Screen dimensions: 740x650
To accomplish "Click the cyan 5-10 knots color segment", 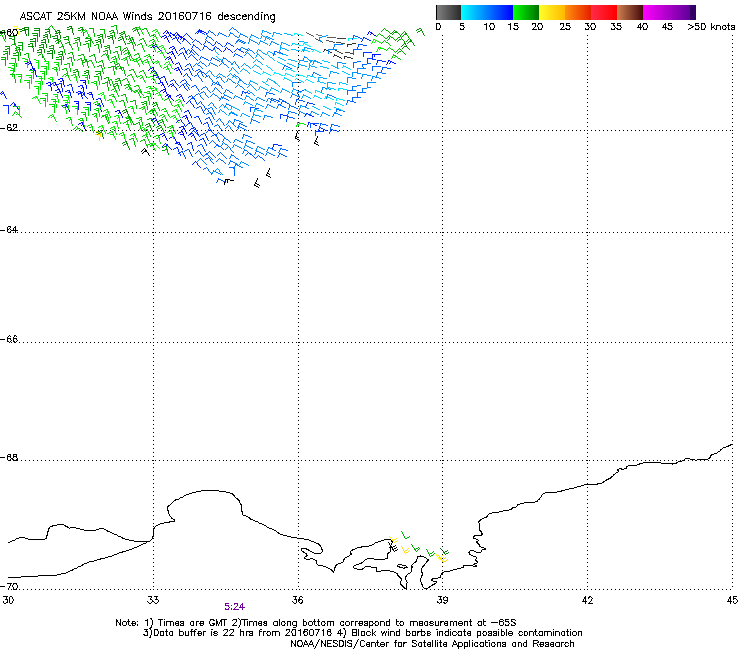I will [474, 12].
